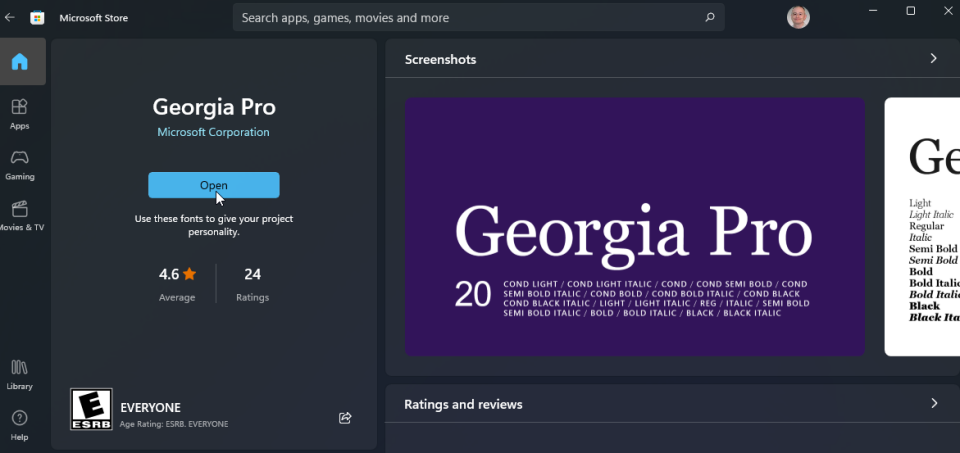Expand the Screenshots section chevron
The width and height of the screenshot is (960, 453).
click(934, 58)
